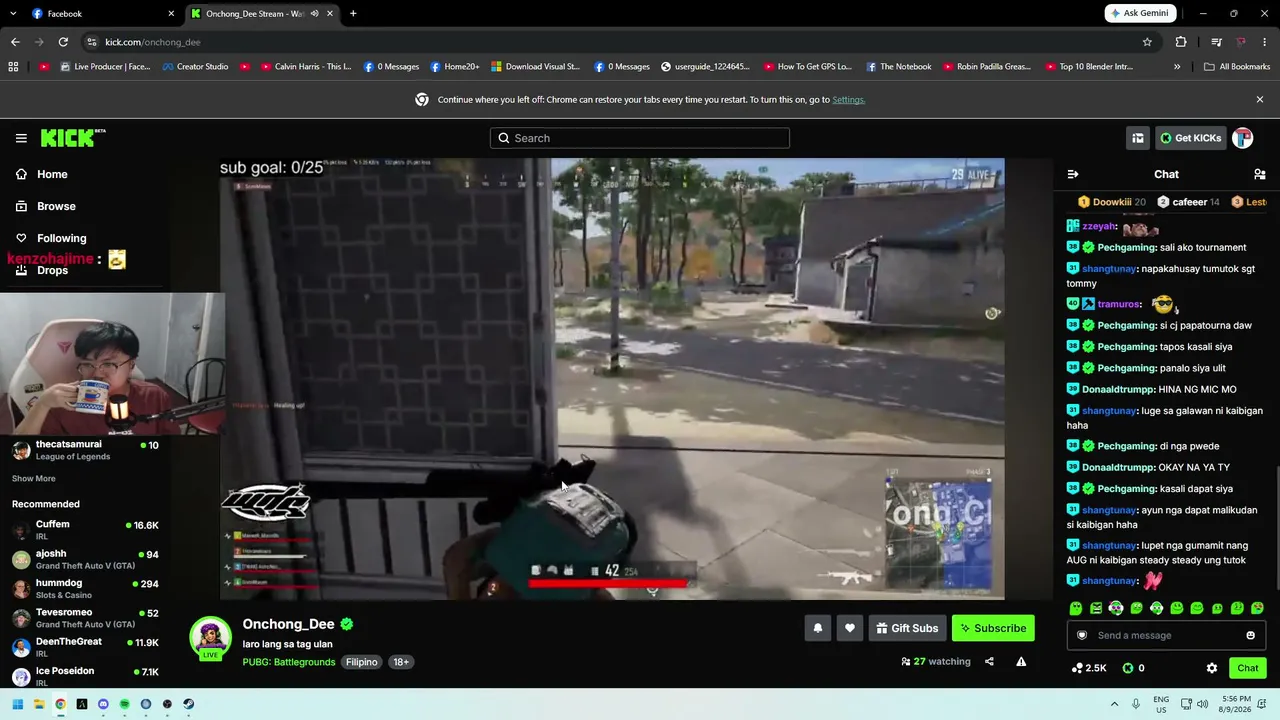
Task: Share the stream via share icon
Action: [x=989, y=661]
